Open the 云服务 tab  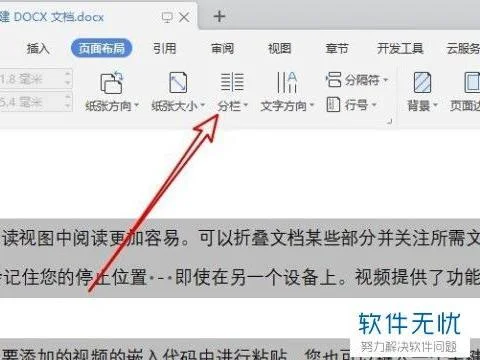click(x=463, y=49)
